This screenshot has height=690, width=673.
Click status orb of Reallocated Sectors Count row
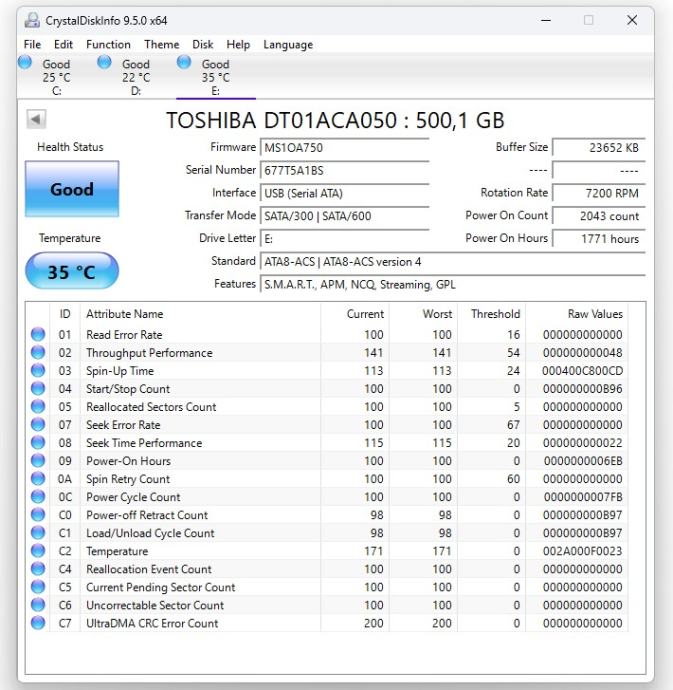click(x=38, y=407)
